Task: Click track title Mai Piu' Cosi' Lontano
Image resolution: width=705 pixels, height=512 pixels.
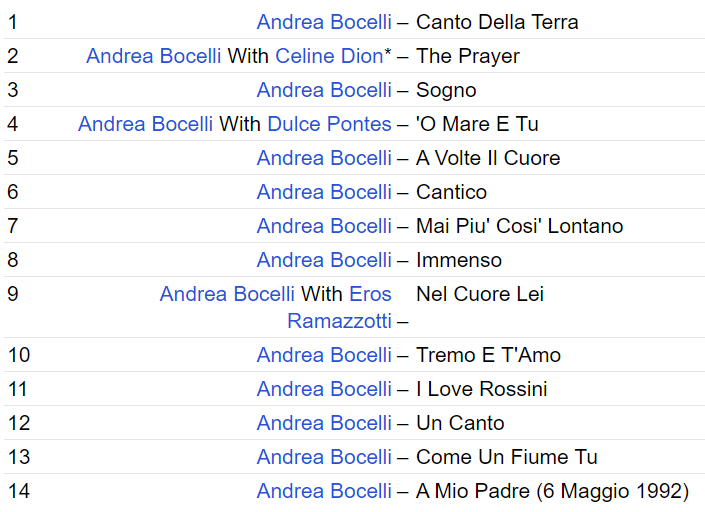Action: point(519,226)
